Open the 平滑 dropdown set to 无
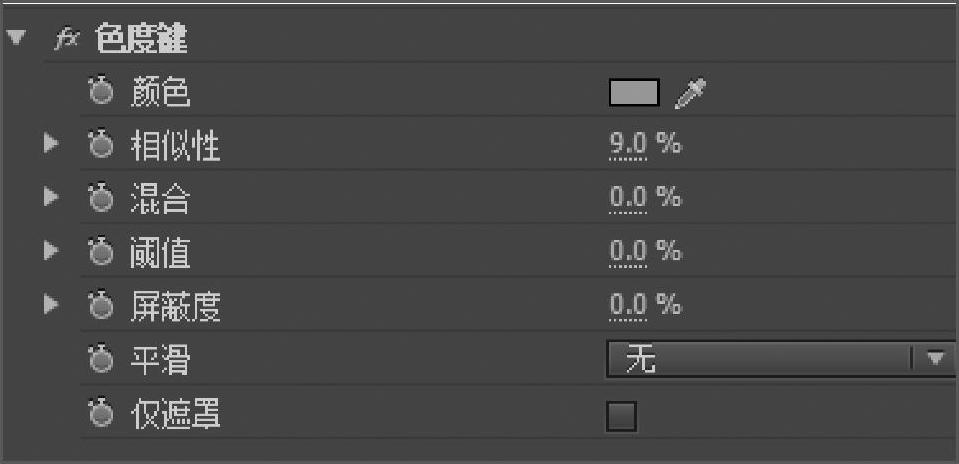The image size is (959, 464). pos(780,359)
